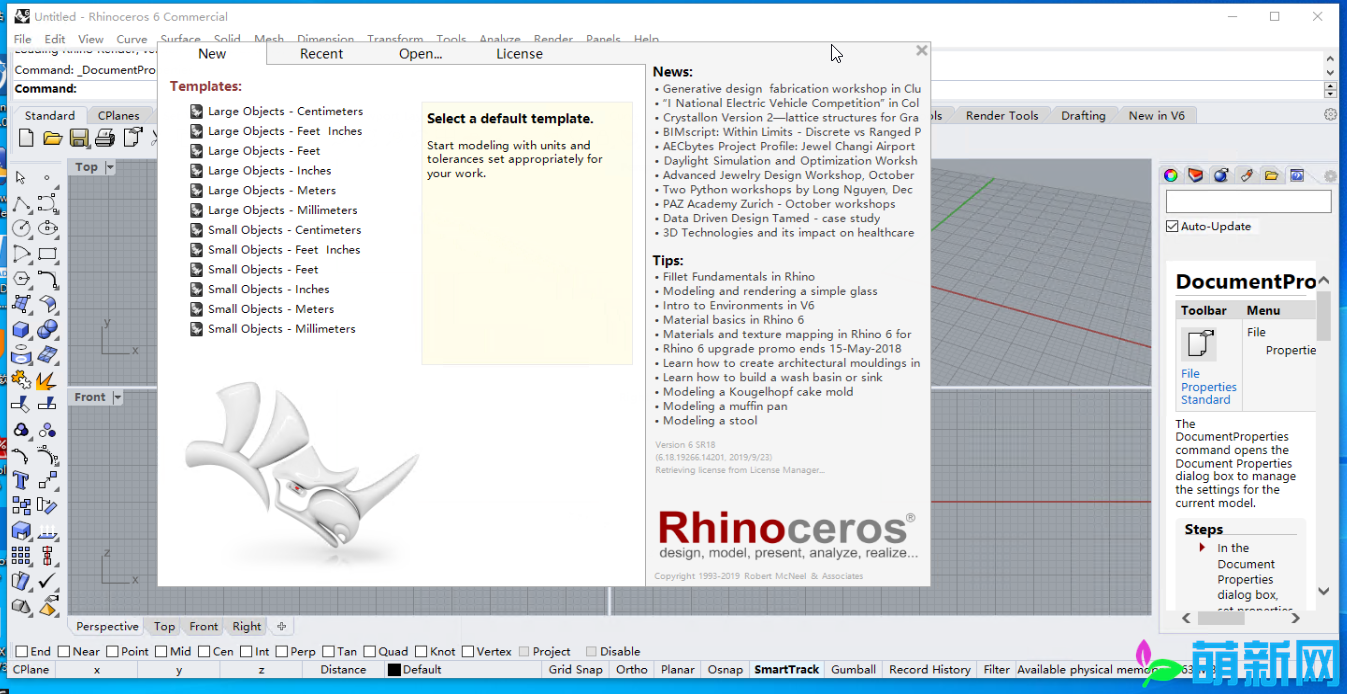Enable the Perp osnap checkbox

[x=281, y=652]
